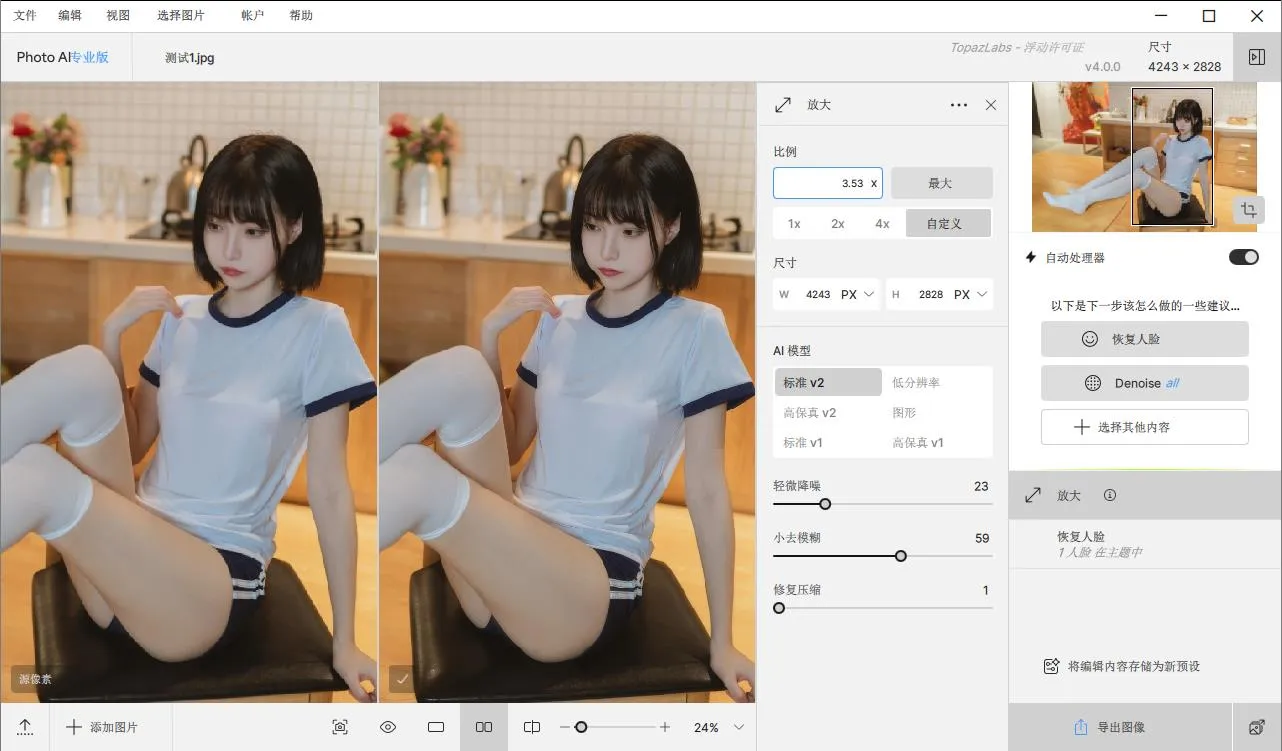Select side-by-side comparison view
The image size is (1282, 751).
pos(484,727)
